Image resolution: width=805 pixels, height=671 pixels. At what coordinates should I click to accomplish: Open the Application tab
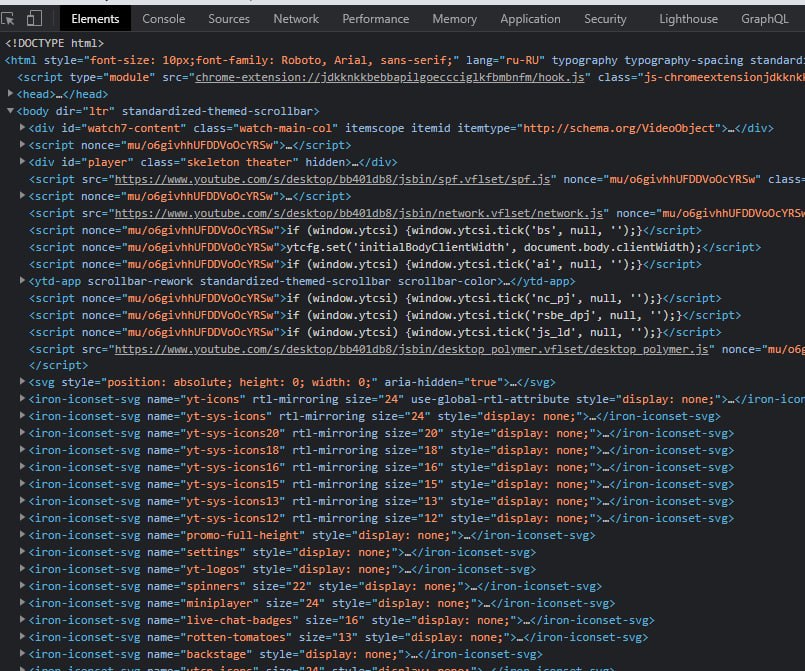pyautogui.click(x=530, y=19)
